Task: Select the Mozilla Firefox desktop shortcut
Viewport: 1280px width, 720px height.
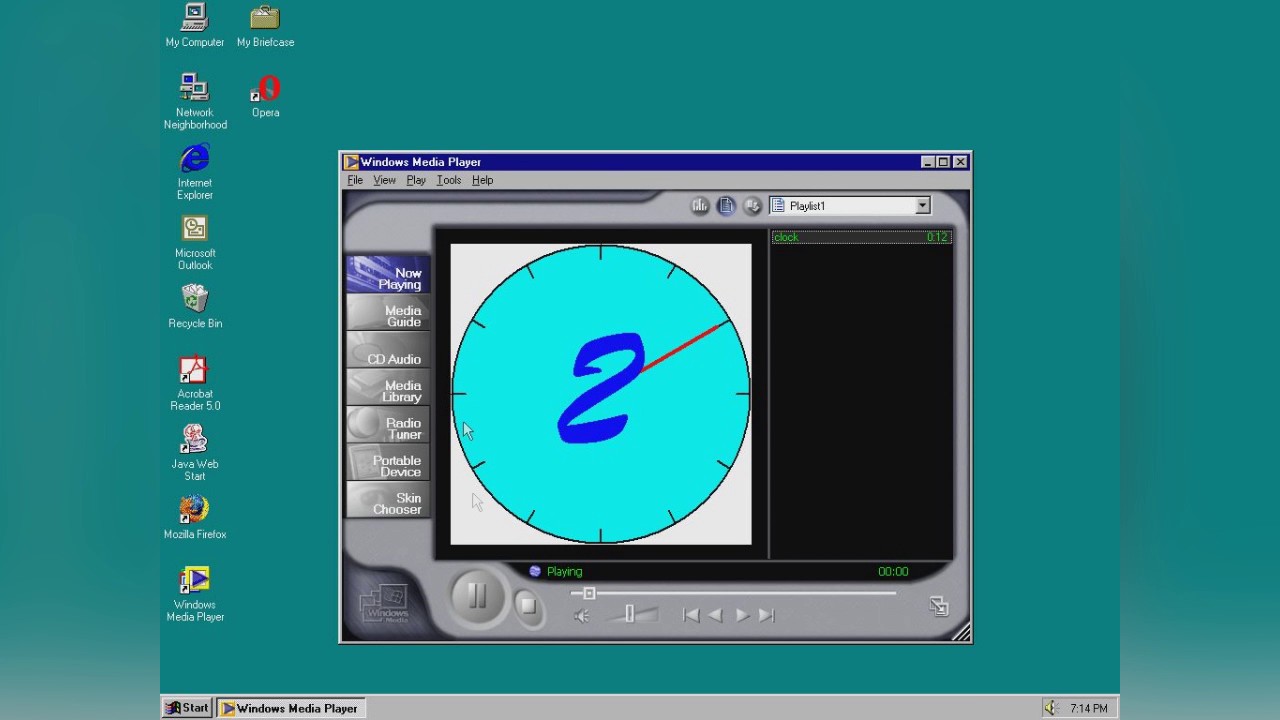Action: tap(195, 517)
